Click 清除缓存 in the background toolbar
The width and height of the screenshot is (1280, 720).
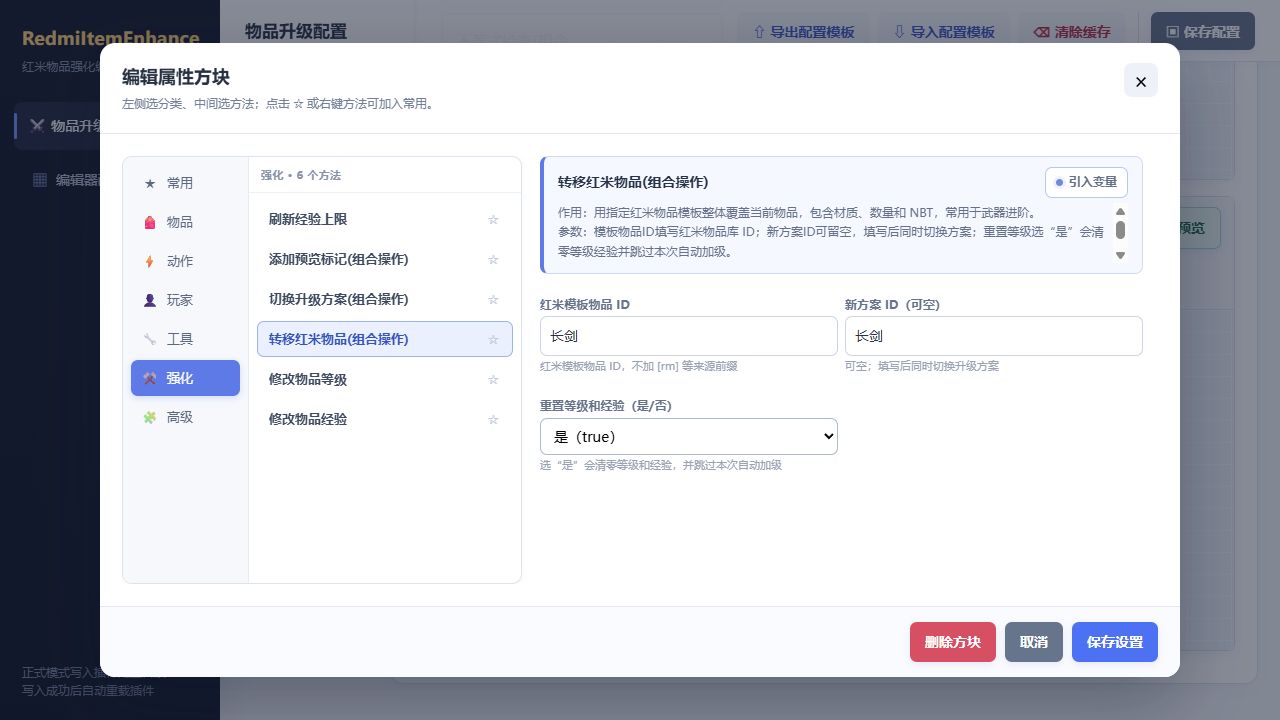click(x=1072, y=32)
